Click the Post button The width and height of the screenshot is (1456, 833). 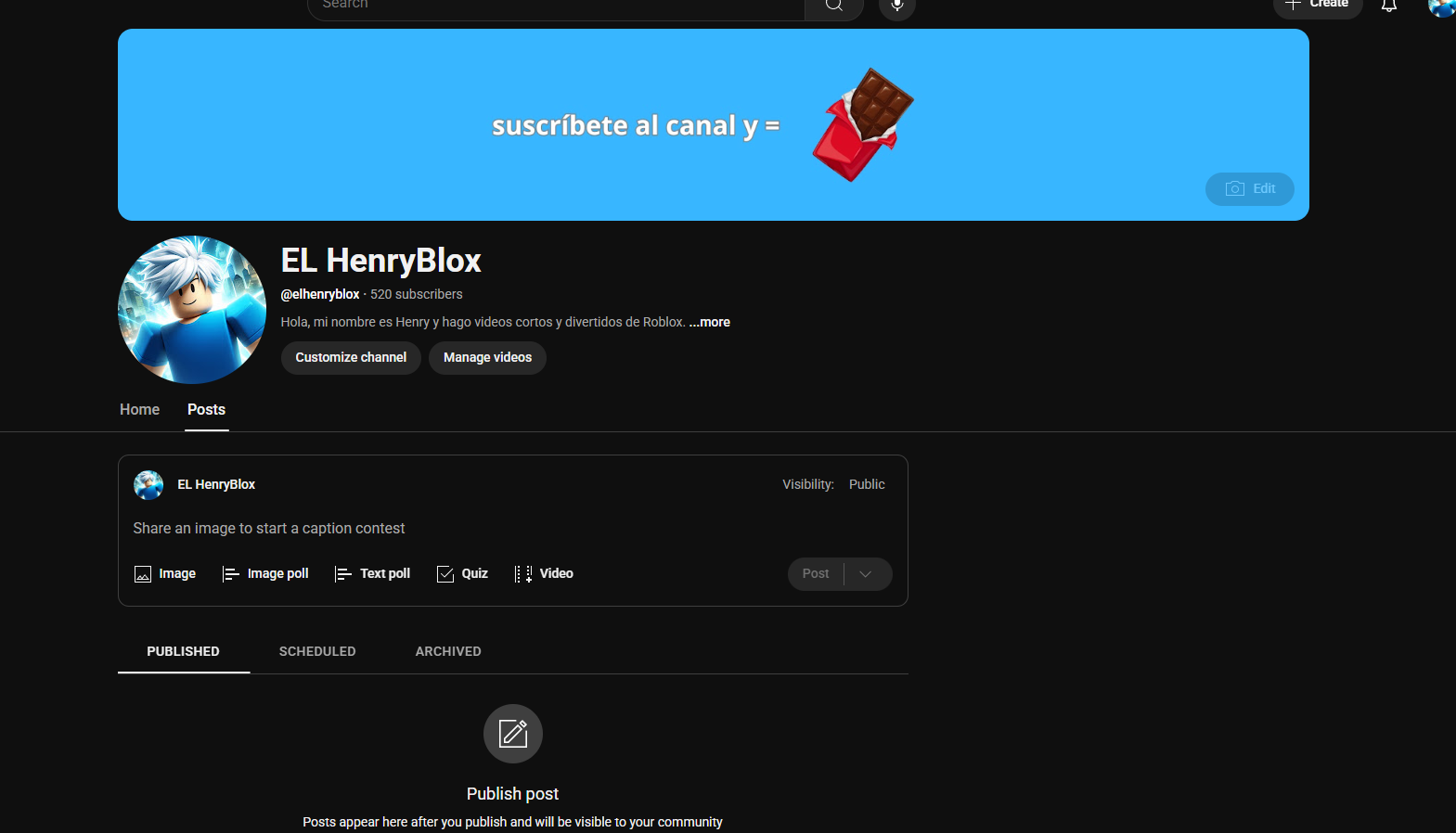pos(816,574)
